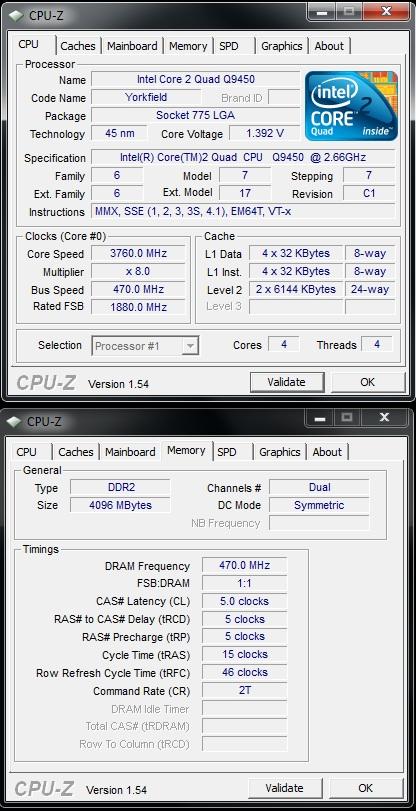
Task: Click 45 nm technology value
Action: tap(120, 133)
